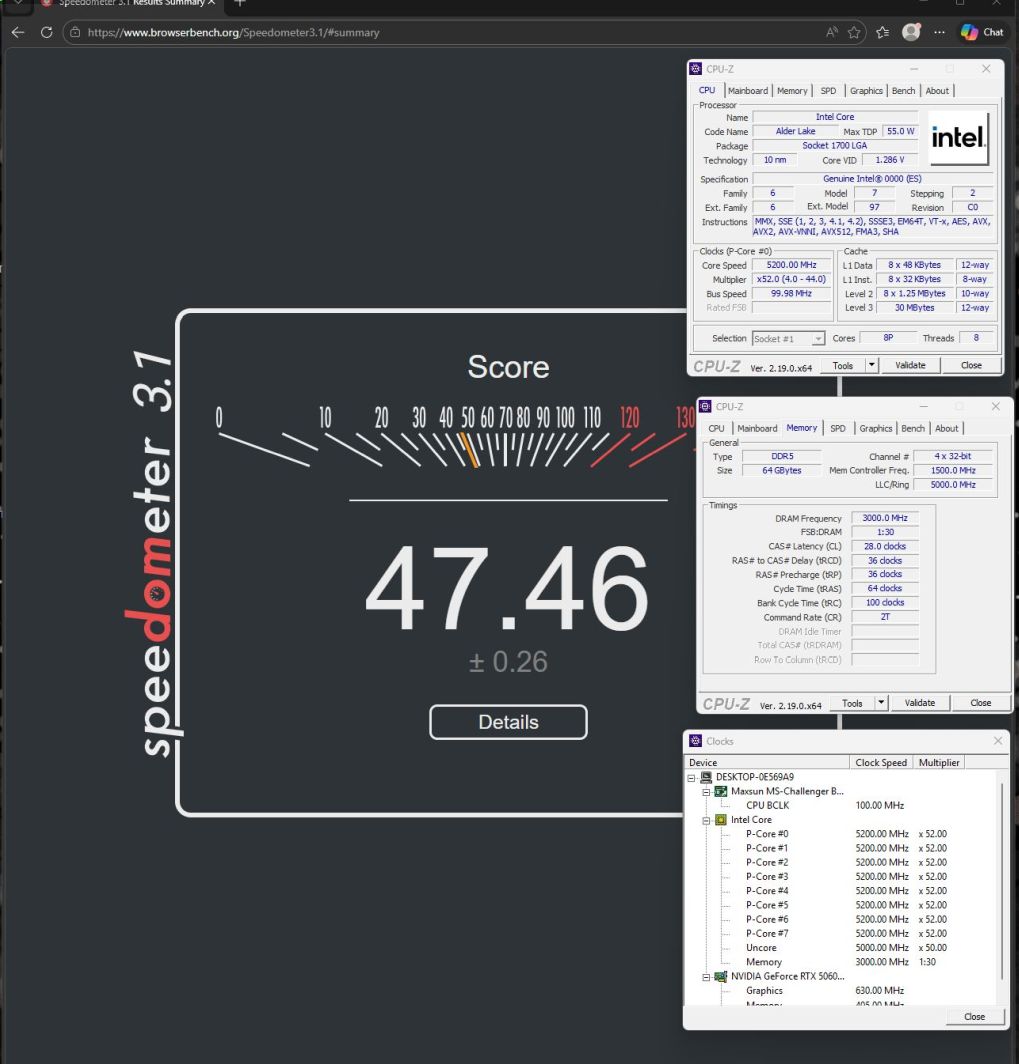Viewport: 1019px width, 1064px height.
Task: Select the P-Core #7 row in Clocks
Action: [x=841, y=934]
